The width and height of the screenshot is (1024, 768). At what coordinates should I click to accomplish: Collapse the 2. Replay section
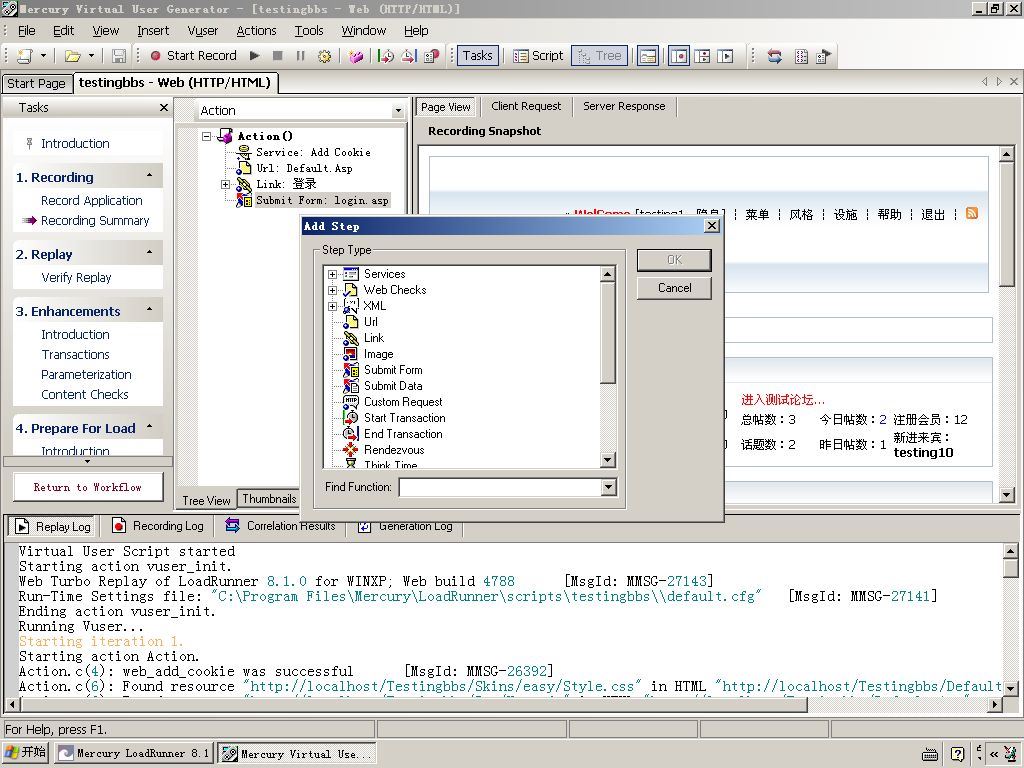coord(150,252)
